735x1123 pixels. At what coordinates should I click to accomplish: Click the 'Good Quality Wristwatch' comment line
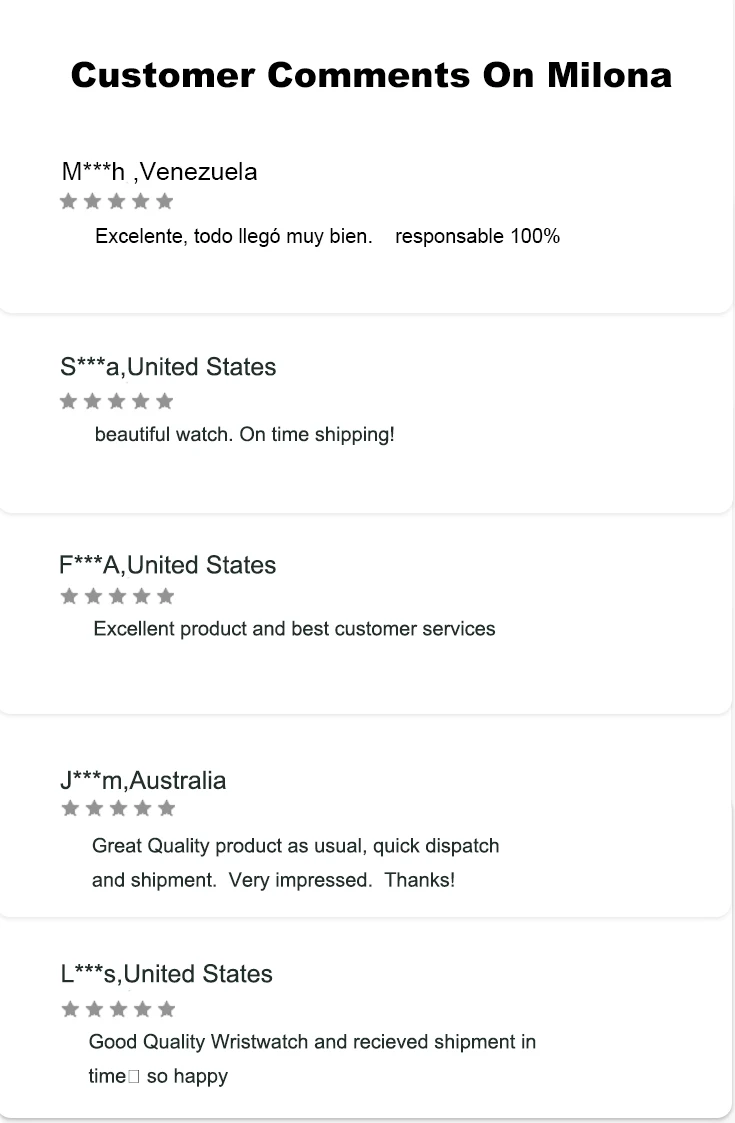pyautogui.click(x=312, y=1042)
